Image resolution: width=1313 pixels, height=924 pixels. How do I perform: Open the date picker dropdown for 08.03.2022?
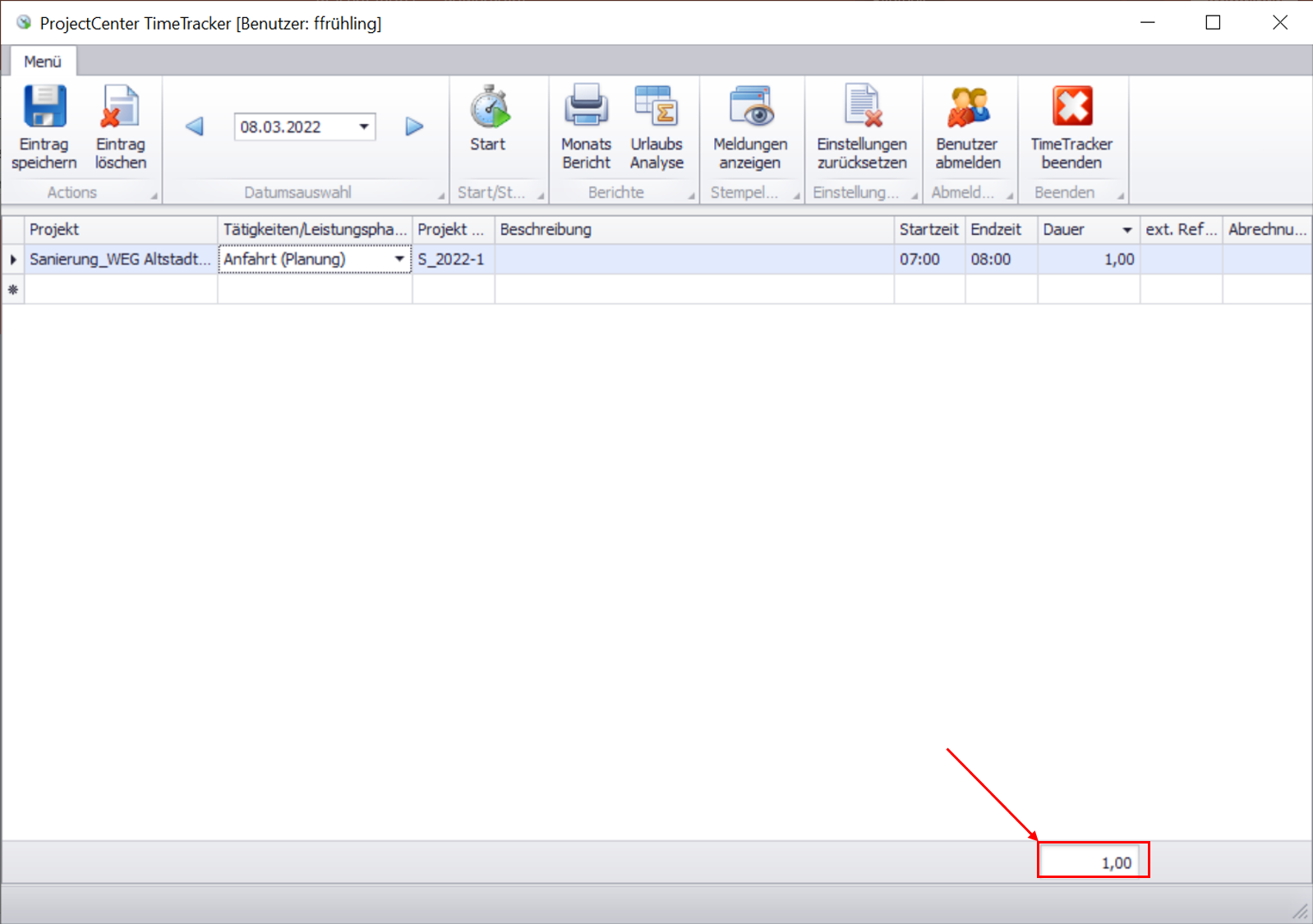363,126
